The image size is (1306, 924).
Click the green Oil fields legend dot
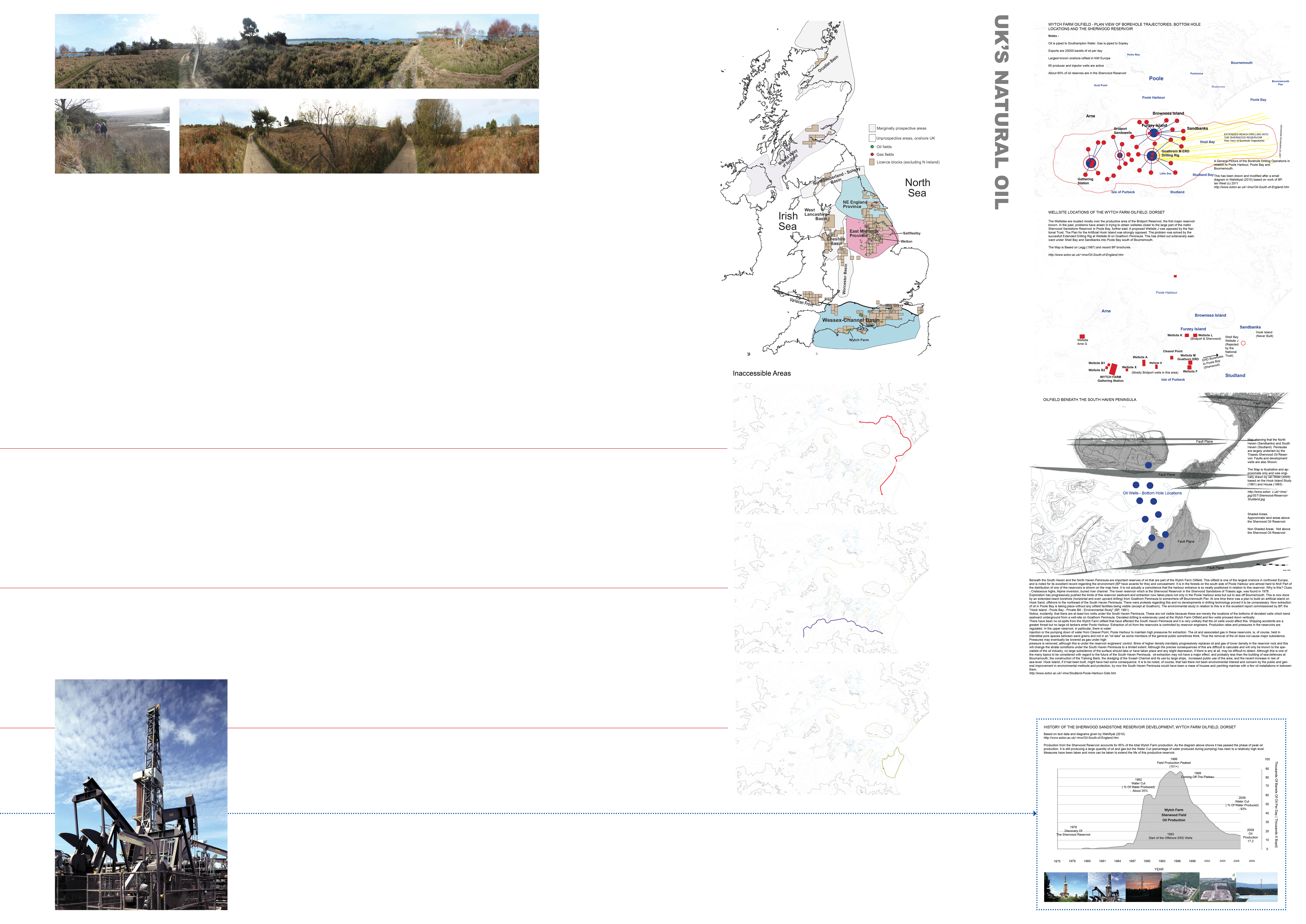pos(872,147)
